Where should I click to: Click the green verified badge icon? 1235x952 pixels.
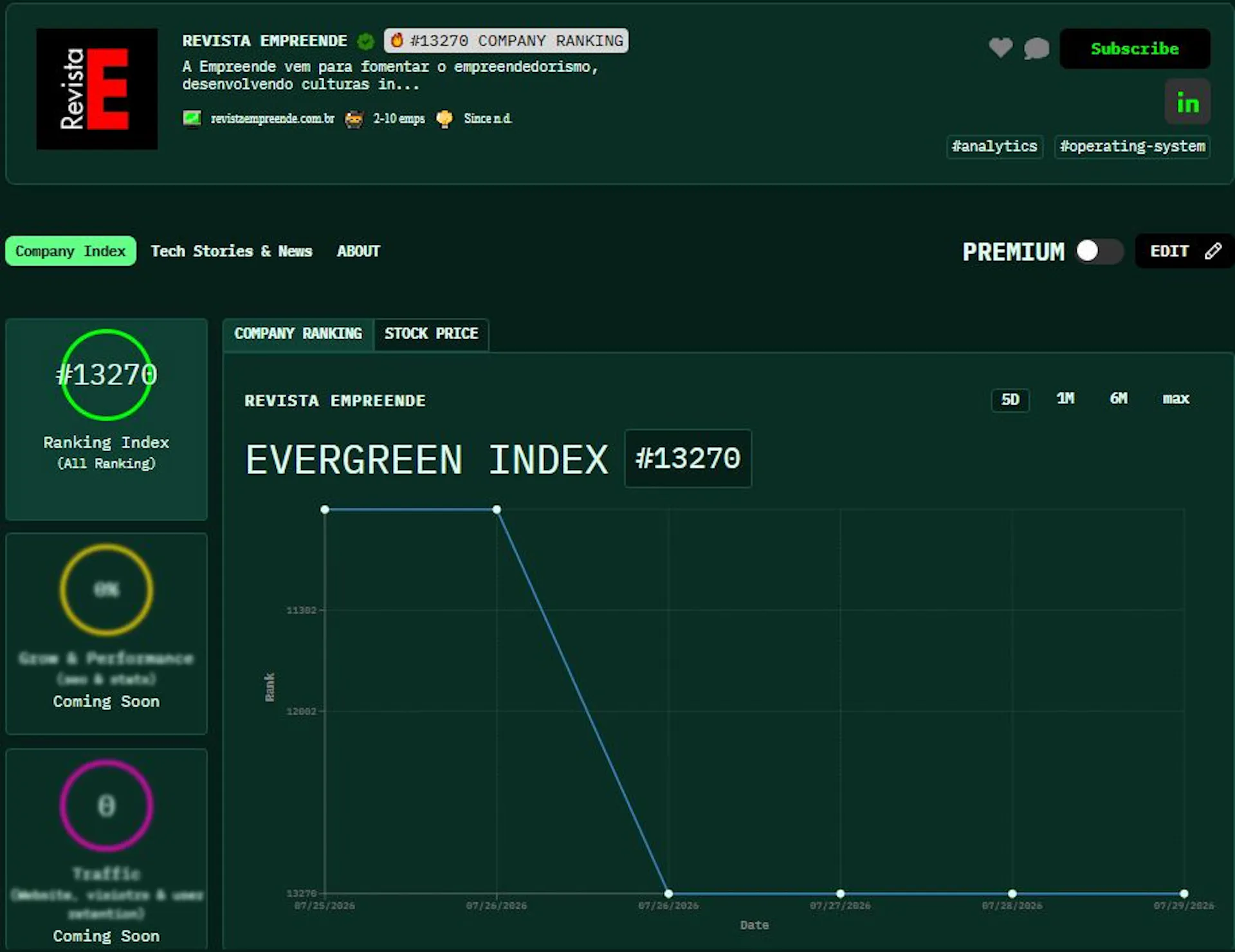tap(365, 41)
